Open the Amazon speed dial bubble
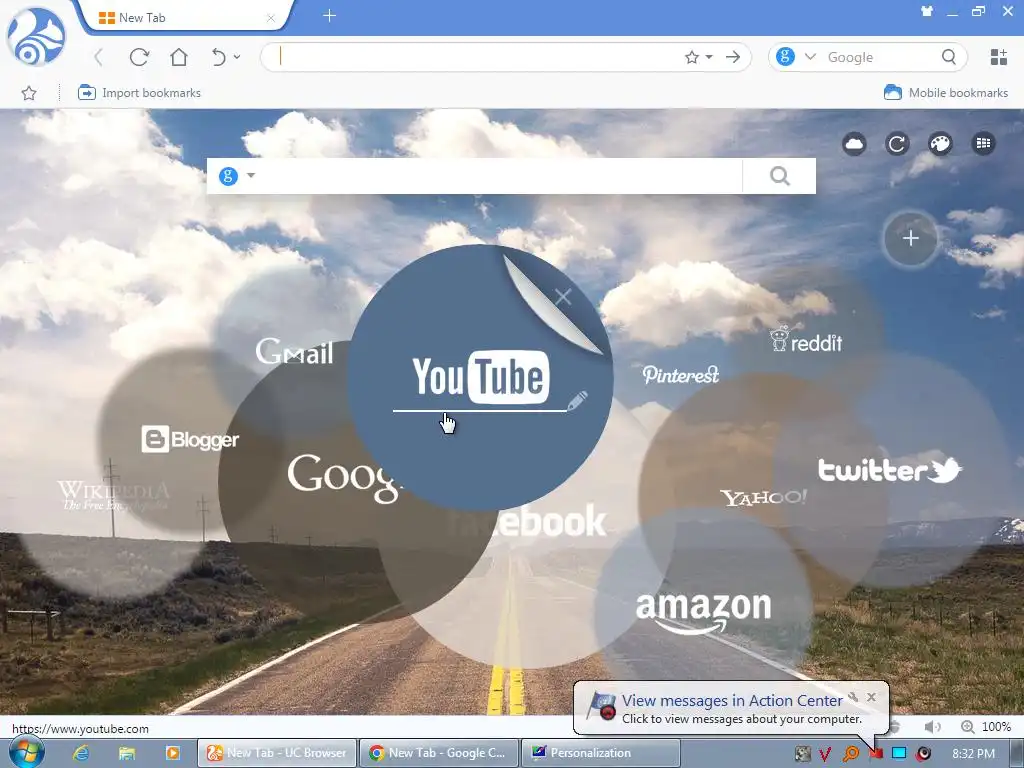This screenshot has height=768, width=1024. (703, 611)
